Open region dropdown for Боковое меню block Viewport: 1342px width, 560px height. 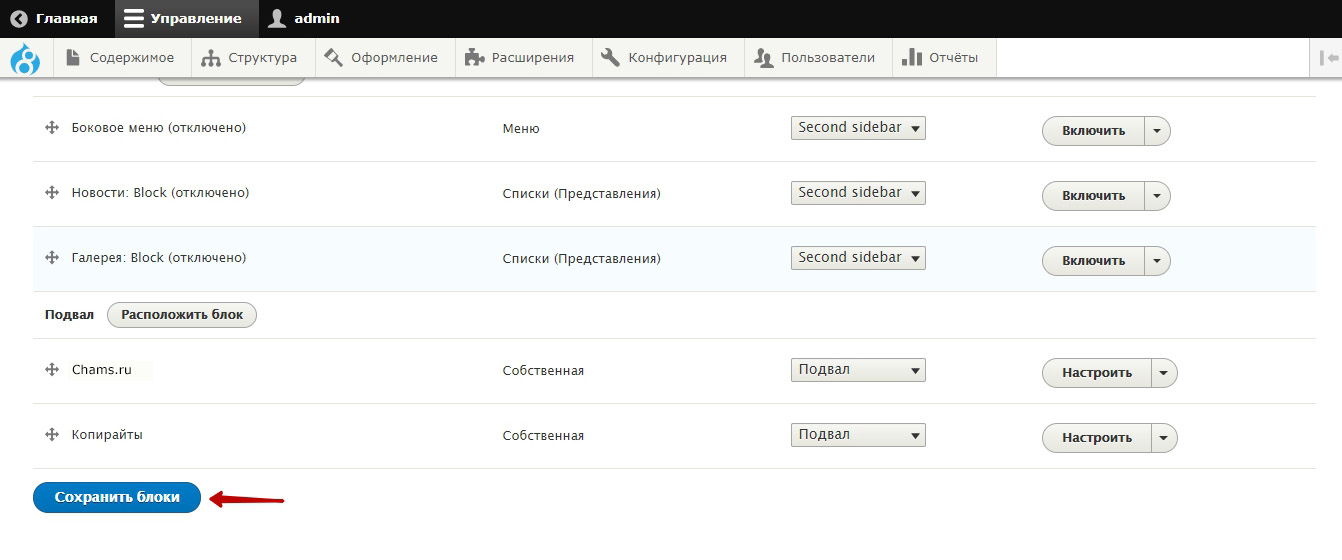858,128
